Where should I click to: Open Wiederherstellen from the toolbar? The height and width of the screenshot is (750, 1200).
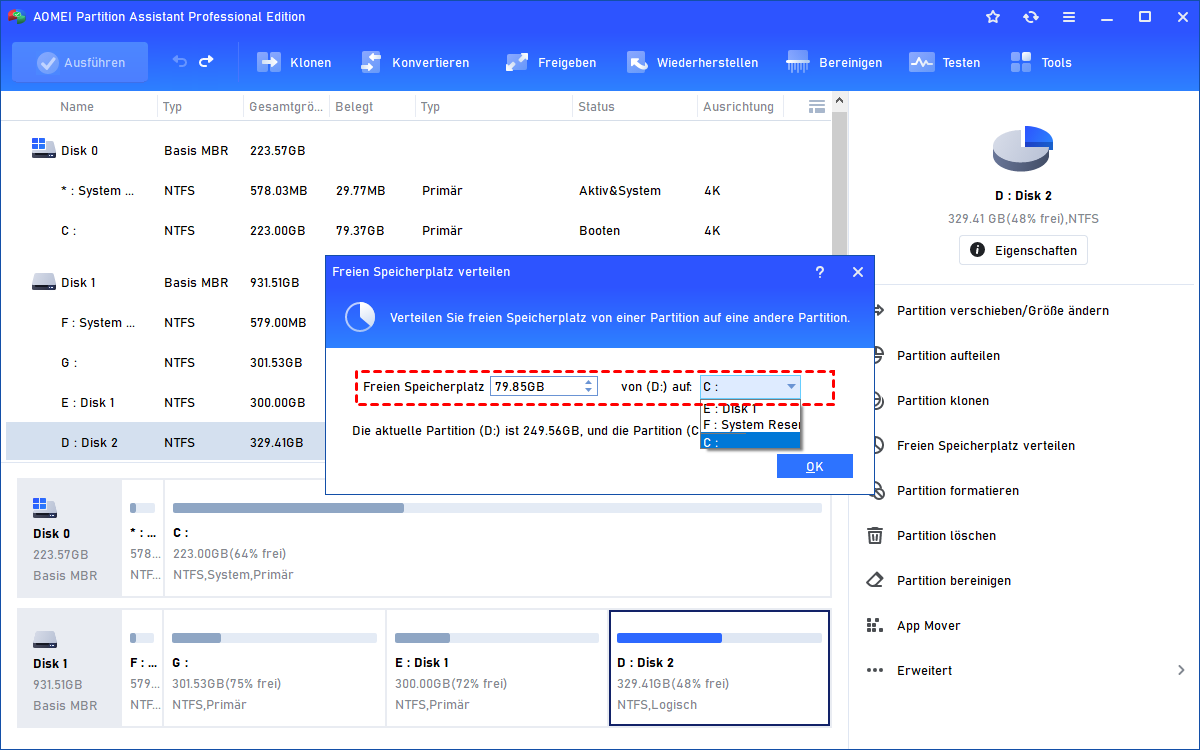(638, 62)
